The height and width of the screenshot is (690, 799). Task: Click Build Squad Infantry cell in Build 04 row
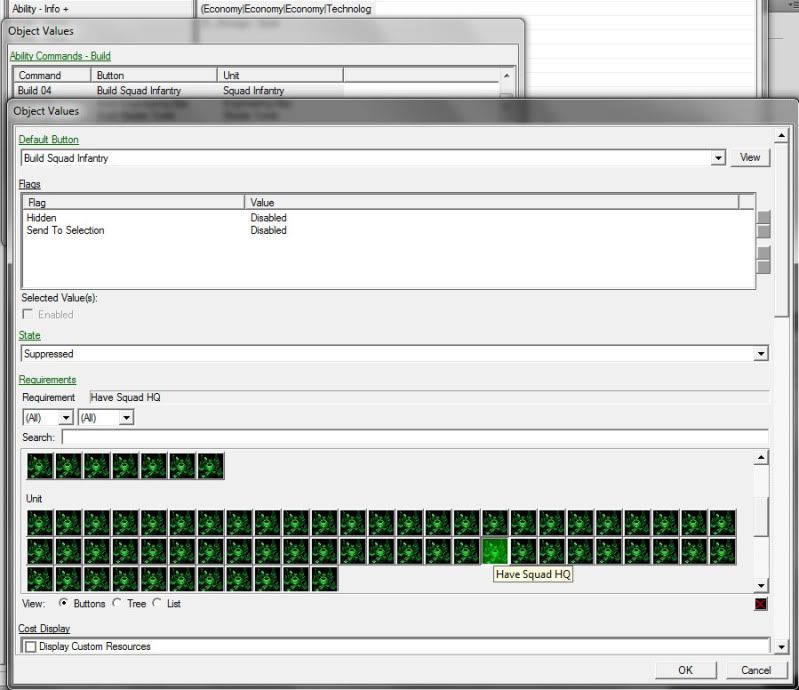[139, 91]
